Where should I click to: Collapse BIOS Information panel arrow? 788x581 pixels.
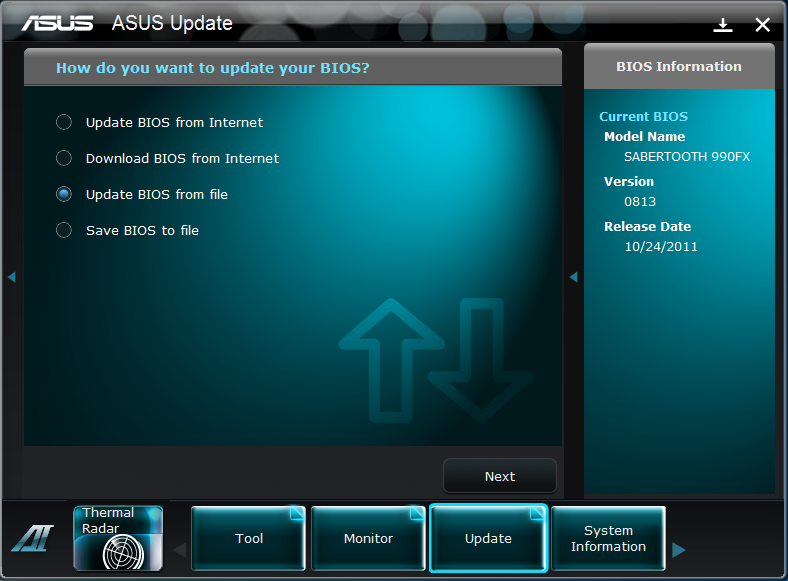[573, 277]
